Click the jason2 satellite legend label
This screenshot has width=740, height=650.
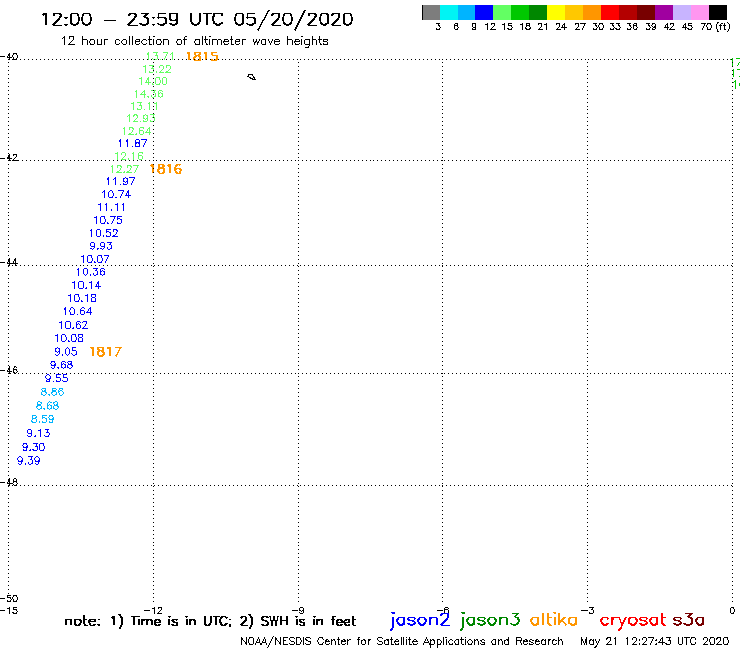coord(420,620)
